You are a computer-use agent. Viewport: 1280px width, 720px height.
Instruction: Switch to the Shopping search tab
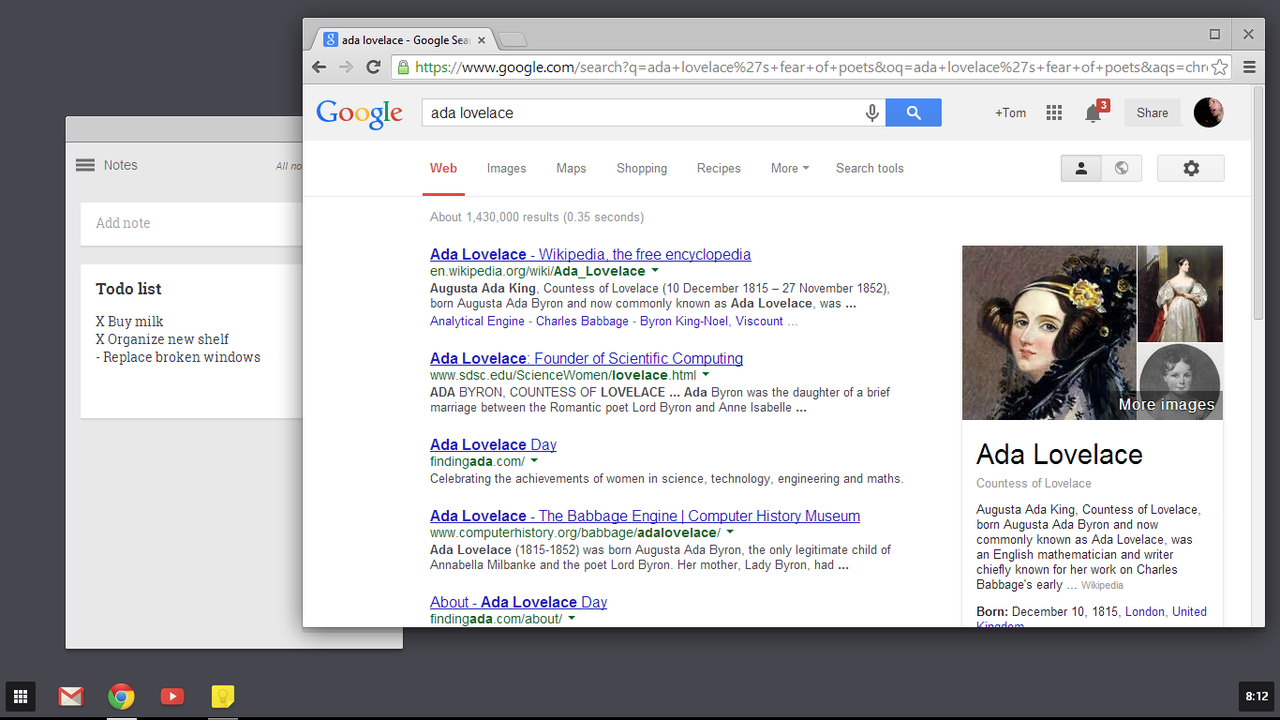pyautogui.click(x=641, y=168)
